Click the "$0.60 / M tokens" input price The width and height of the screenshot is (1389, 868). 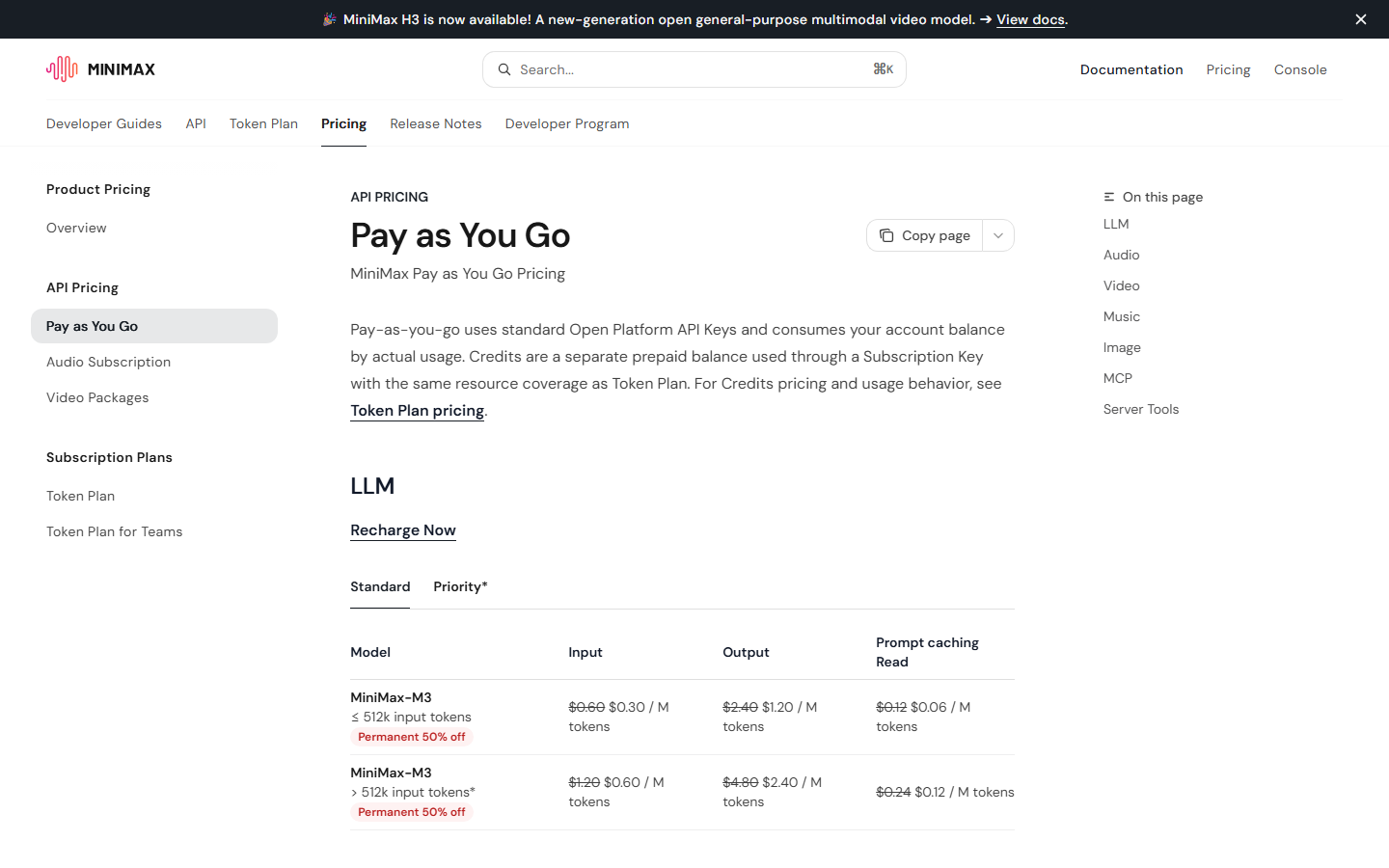[616, 792]
